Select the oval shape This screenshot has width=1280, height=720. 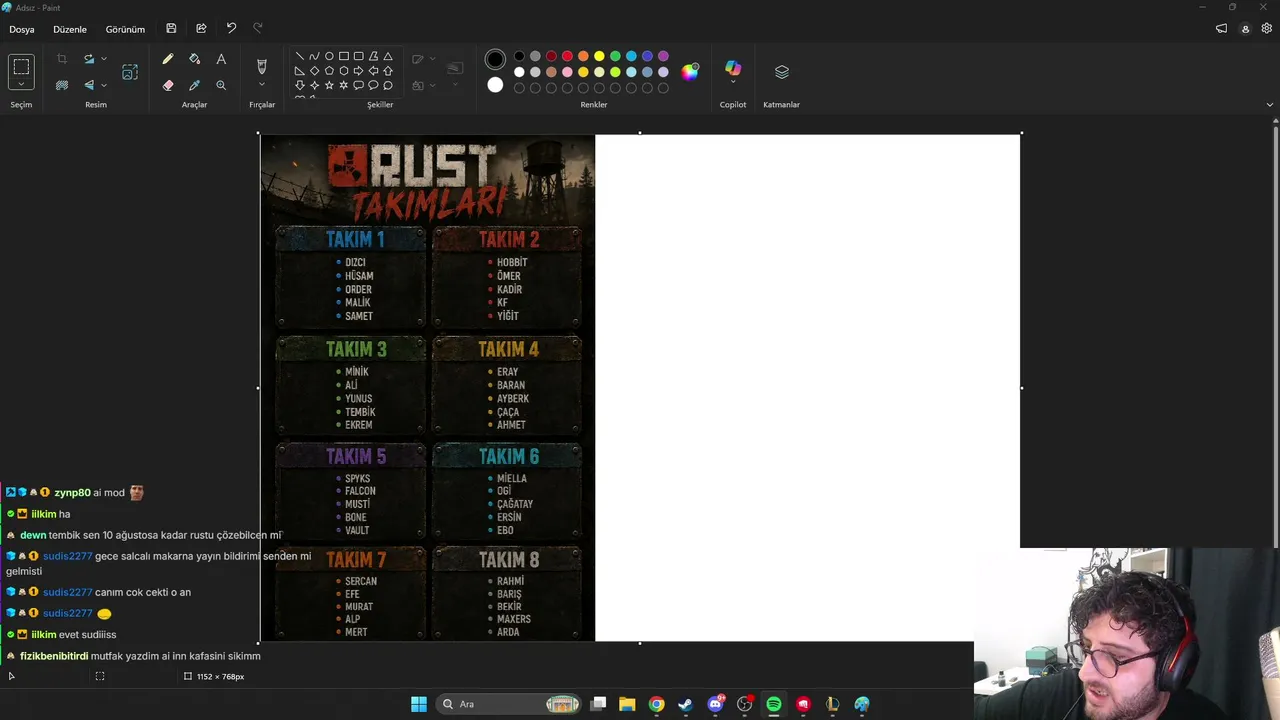(329, 57)
